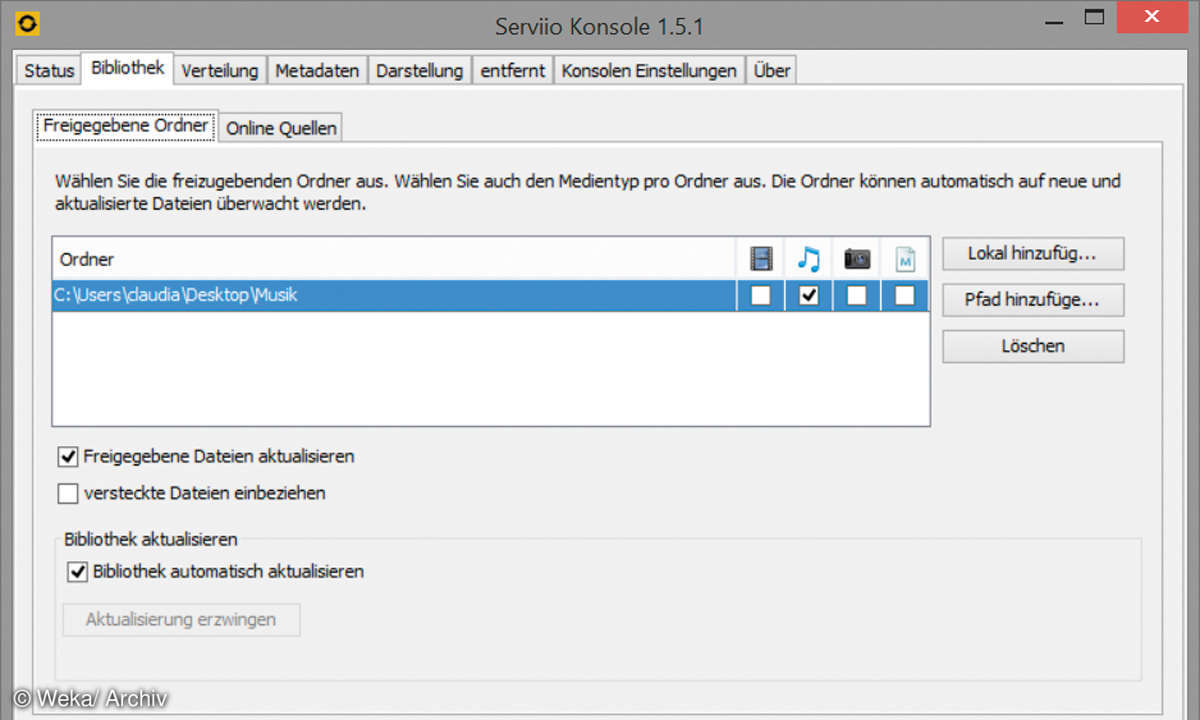The height and width of the screenshot is (720, 1200).
Task: Toggle Bibliothek automatisch aktualisieren
Action: 77,573
